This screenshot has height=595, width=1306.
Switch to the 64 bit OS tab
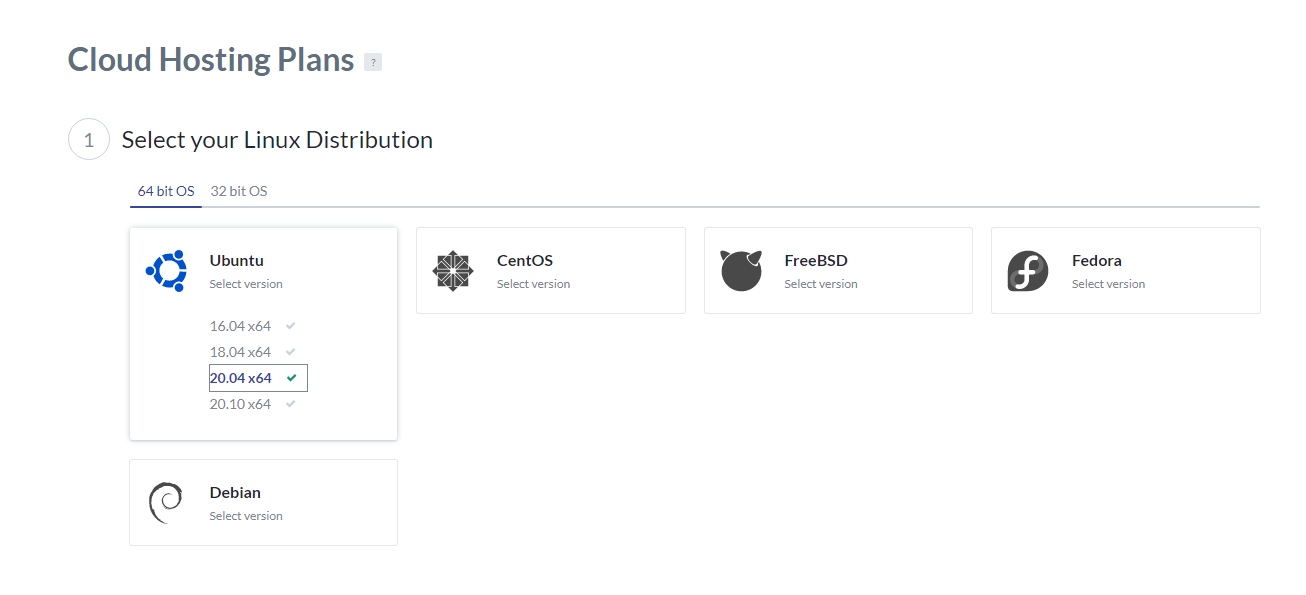click(166, 191)
